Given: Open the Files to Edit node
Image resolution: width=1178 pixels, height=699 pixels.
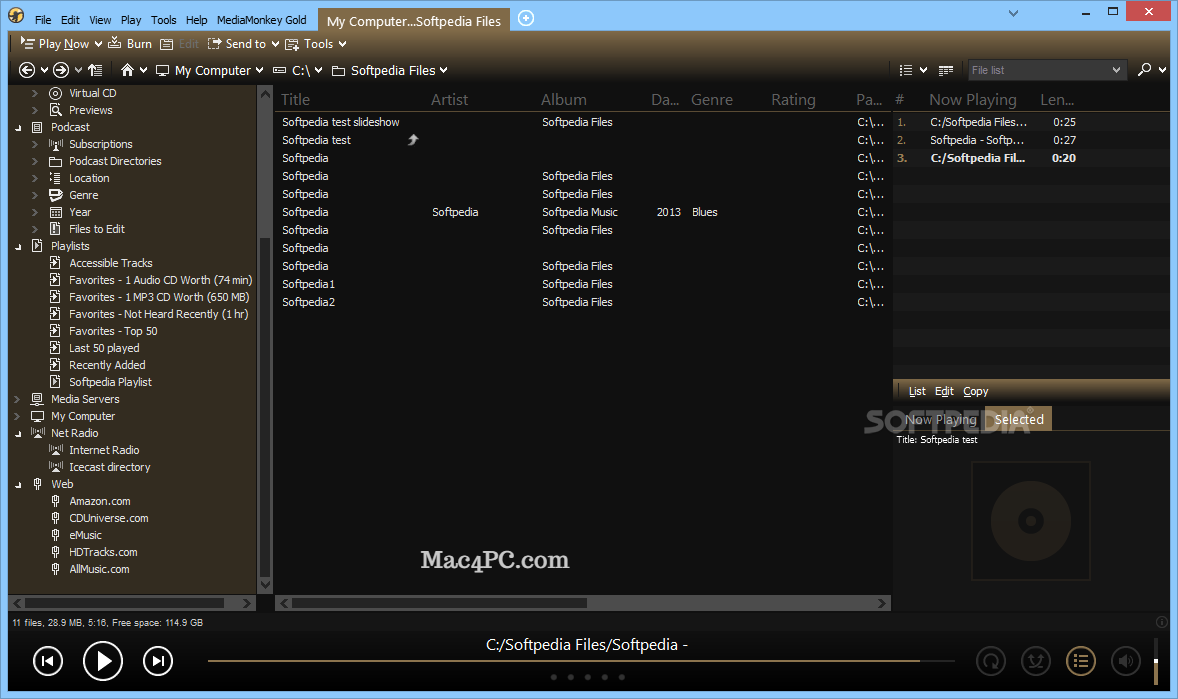Looking at the screenshot, I should click(97, 229).
